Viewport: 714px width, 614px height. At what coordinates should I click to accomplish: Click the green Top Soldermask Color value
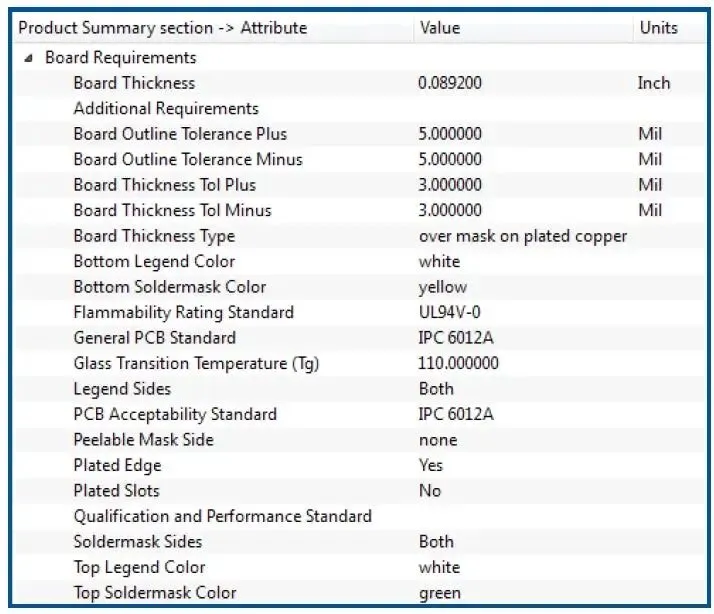(x=440, y=593)
